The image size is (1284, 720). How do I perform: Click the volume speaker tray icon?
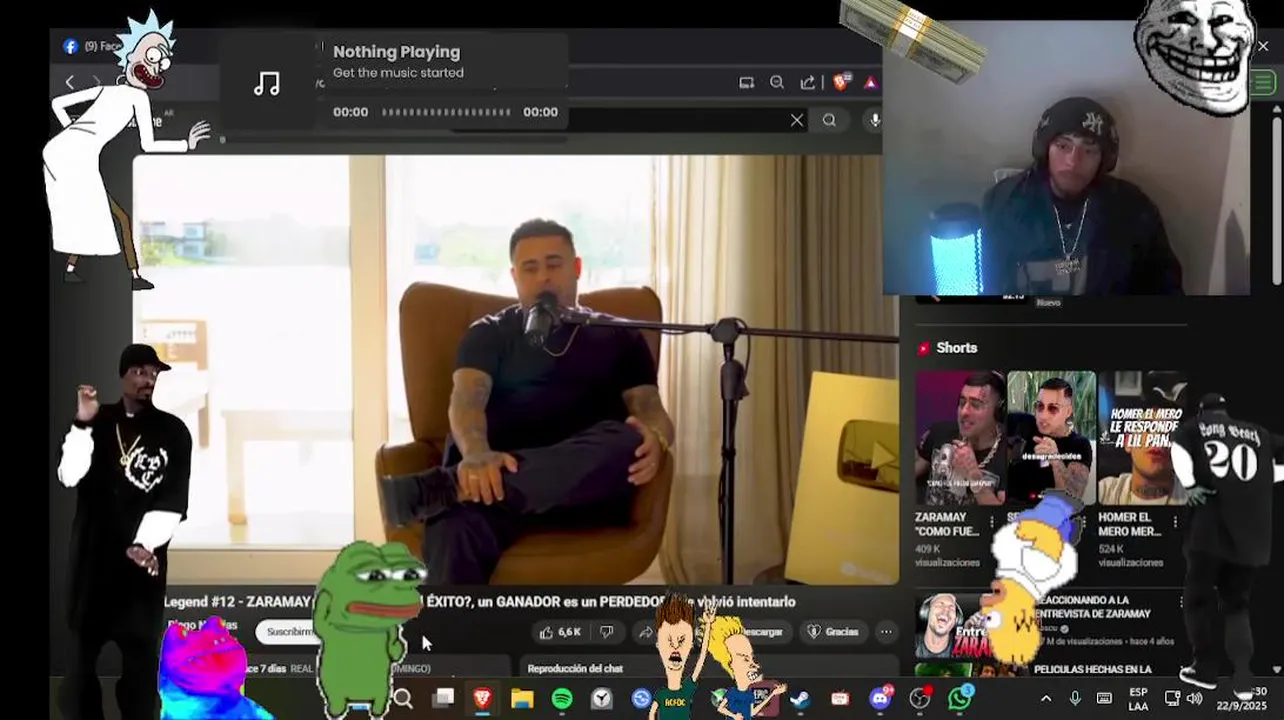[1194, 698]
